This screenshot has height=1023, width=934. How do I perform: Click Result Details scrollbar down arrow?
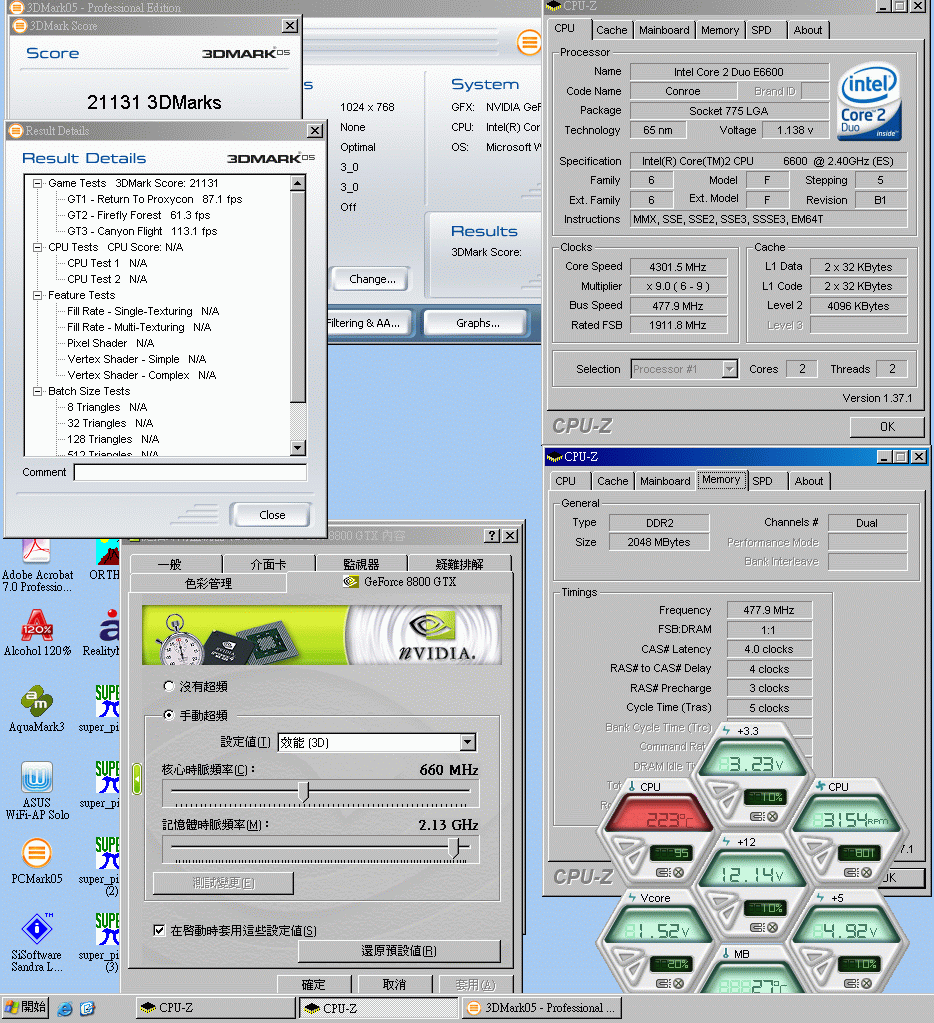(x=297, y=448)
